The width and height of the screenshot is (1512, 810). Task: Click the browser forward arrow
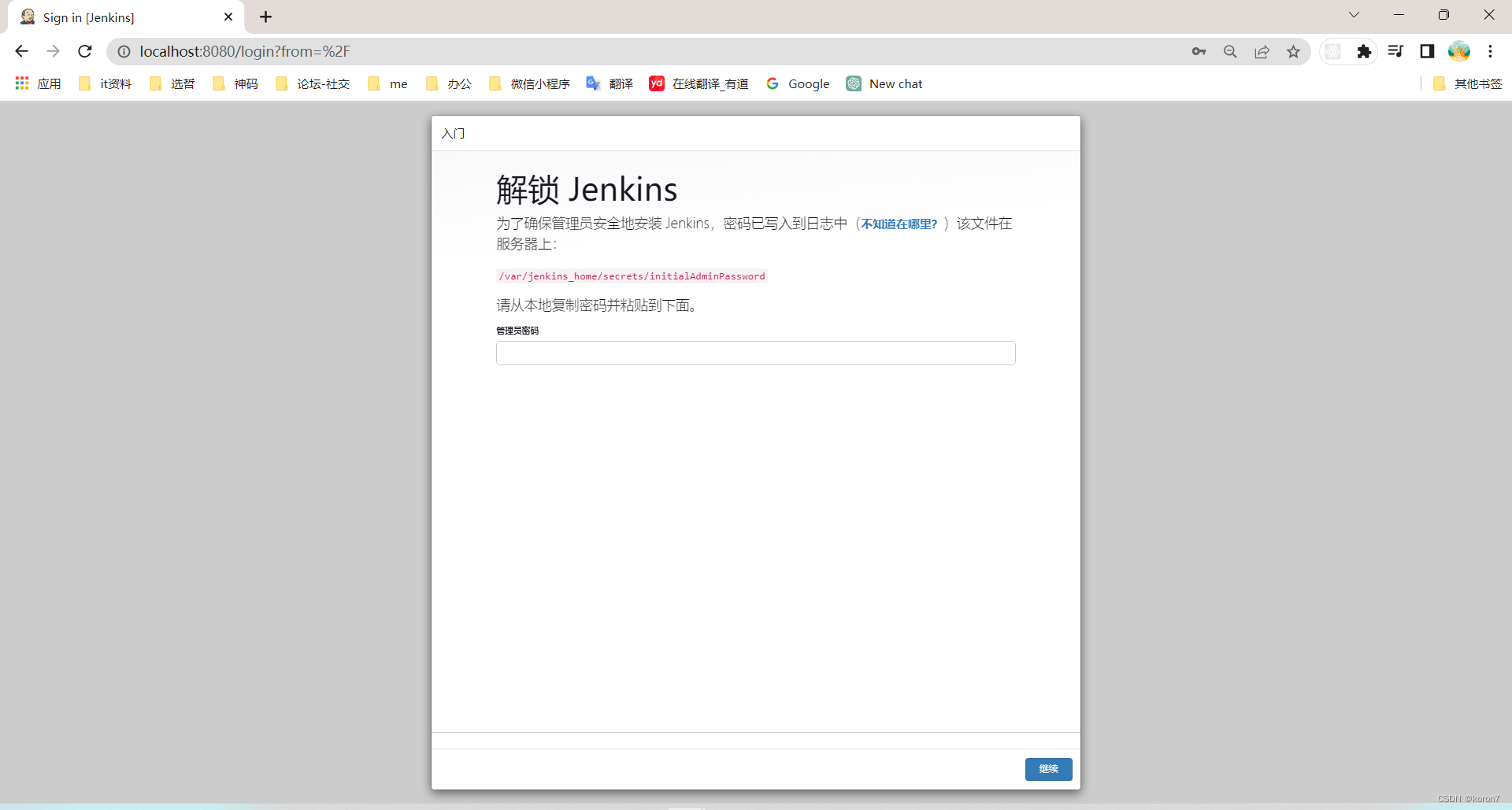53,51
